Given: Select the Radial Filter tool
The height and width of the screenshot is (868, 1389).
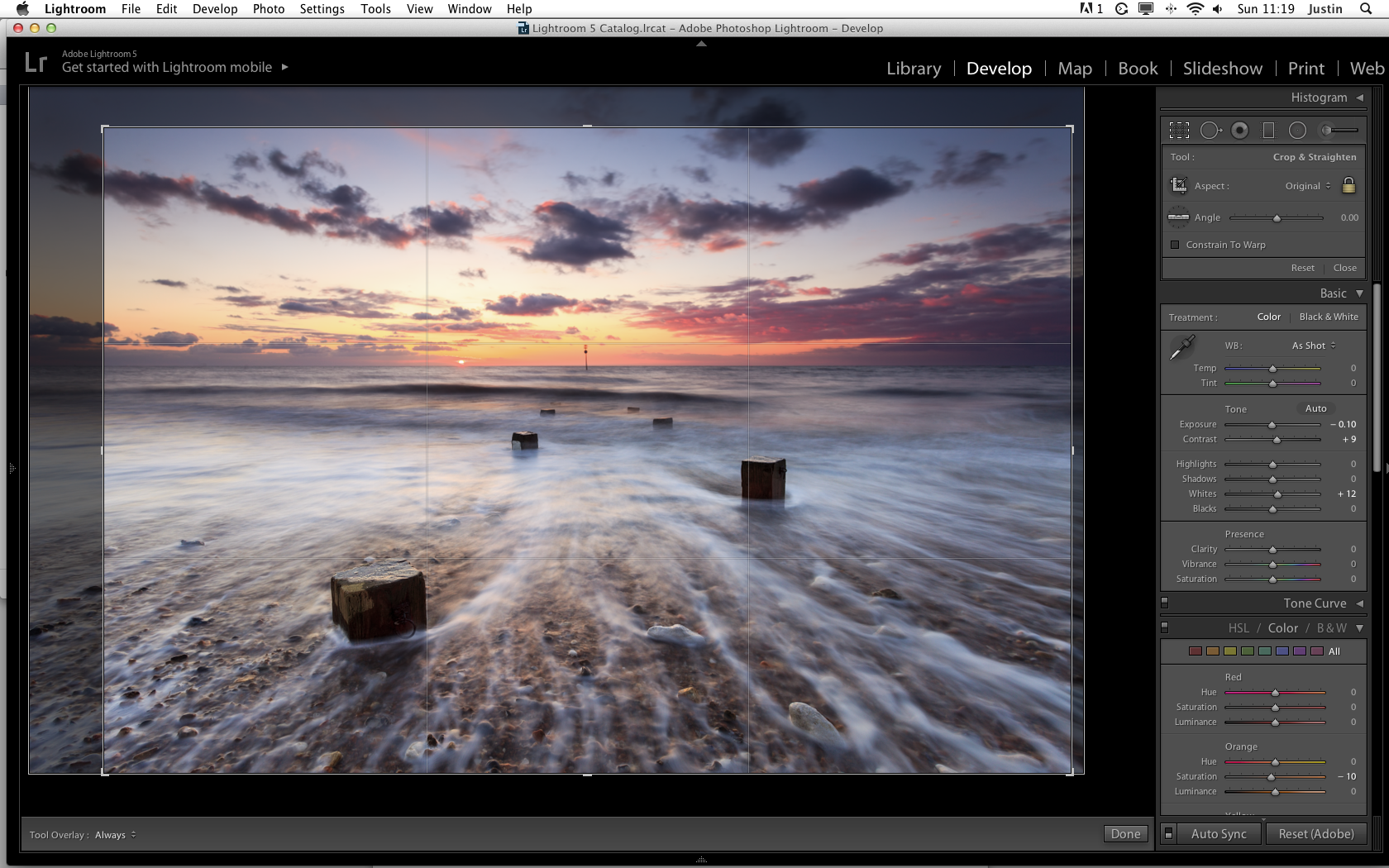Looking at the screenshot, I should coord(1297,130).
